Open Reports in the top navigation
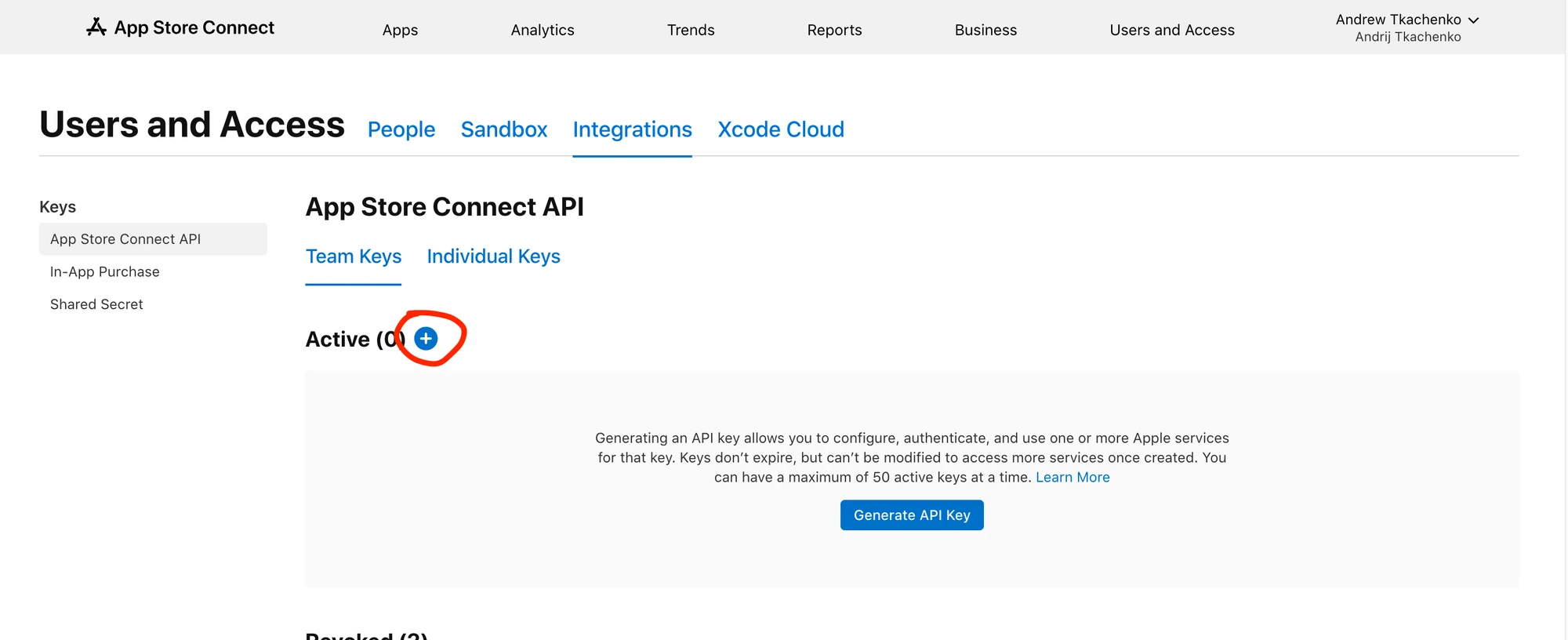The width and height of the screenshot is (1568, 640). (834, 30)
